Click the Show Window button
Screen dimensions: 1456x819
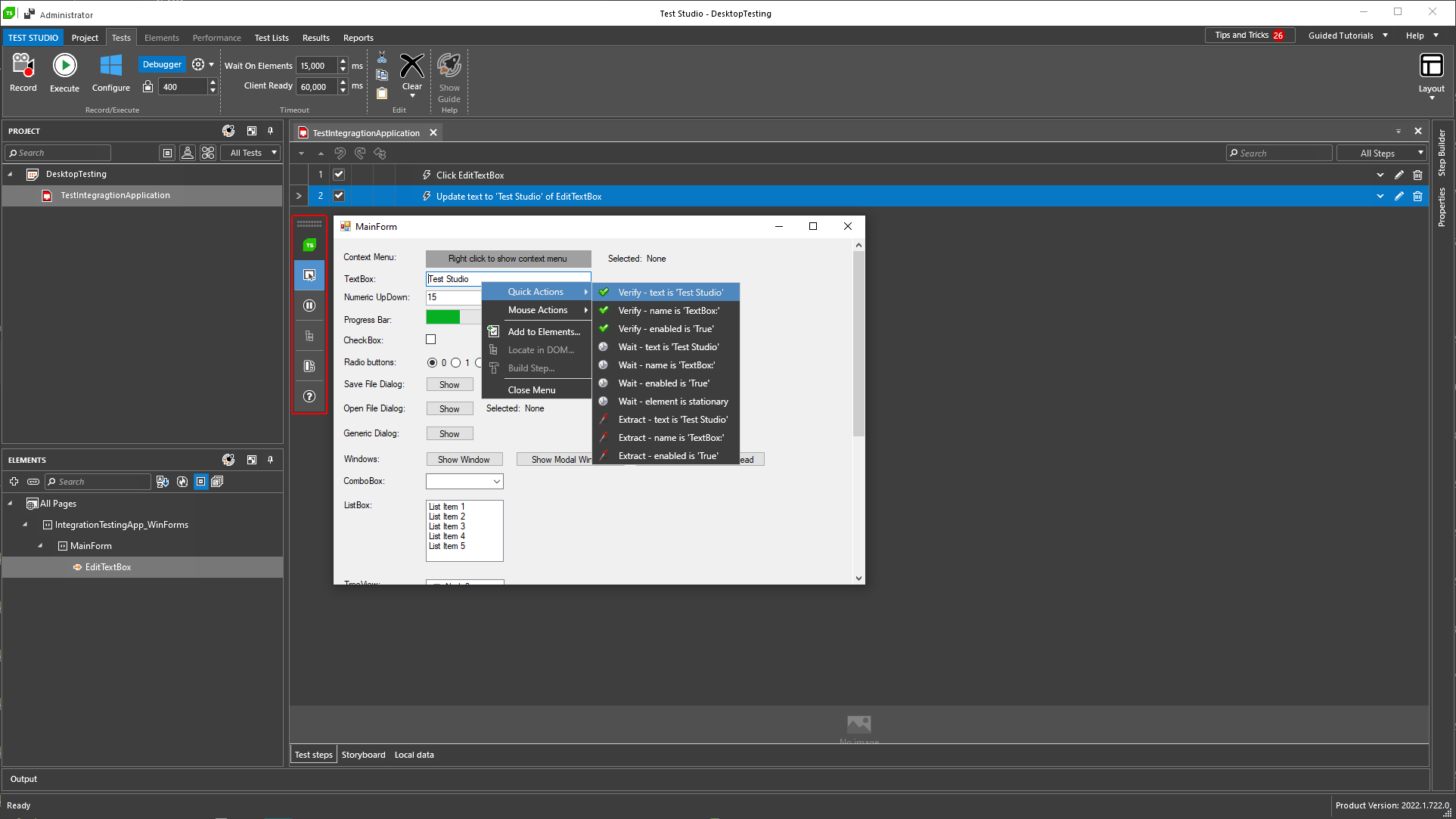click(464, 459)
